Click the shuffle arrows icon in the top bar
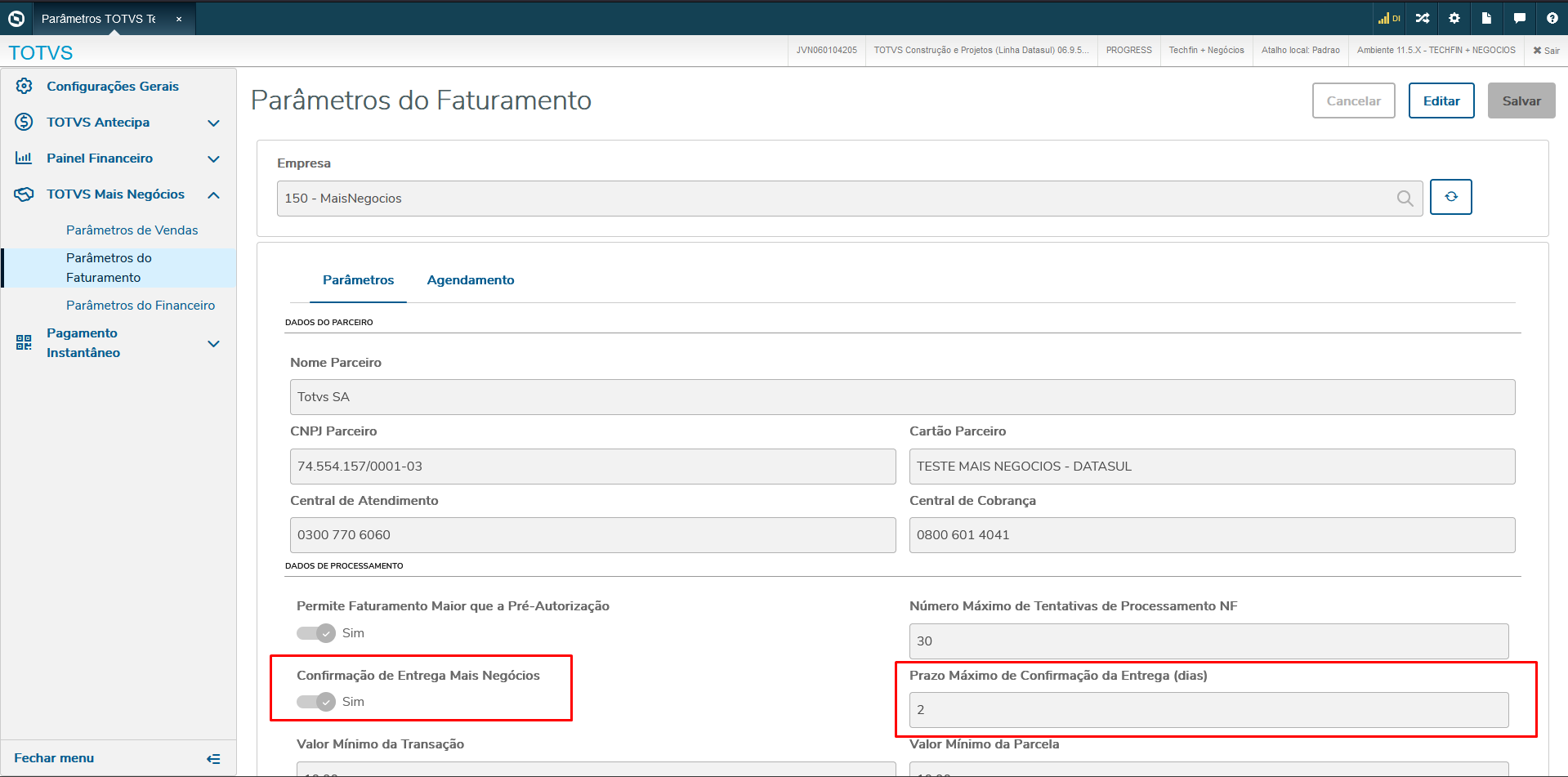 pos(1423,18)
